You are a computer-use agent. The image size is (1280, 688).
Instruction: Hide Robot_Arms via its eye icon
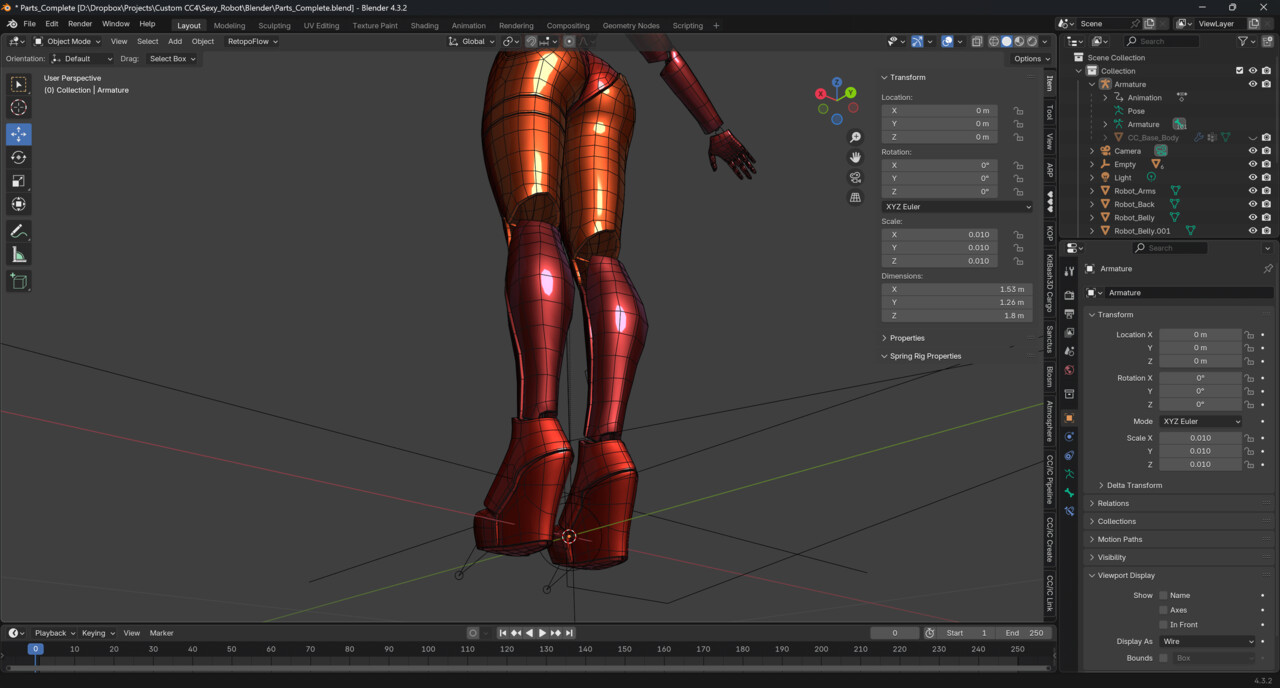[1252, 191]
